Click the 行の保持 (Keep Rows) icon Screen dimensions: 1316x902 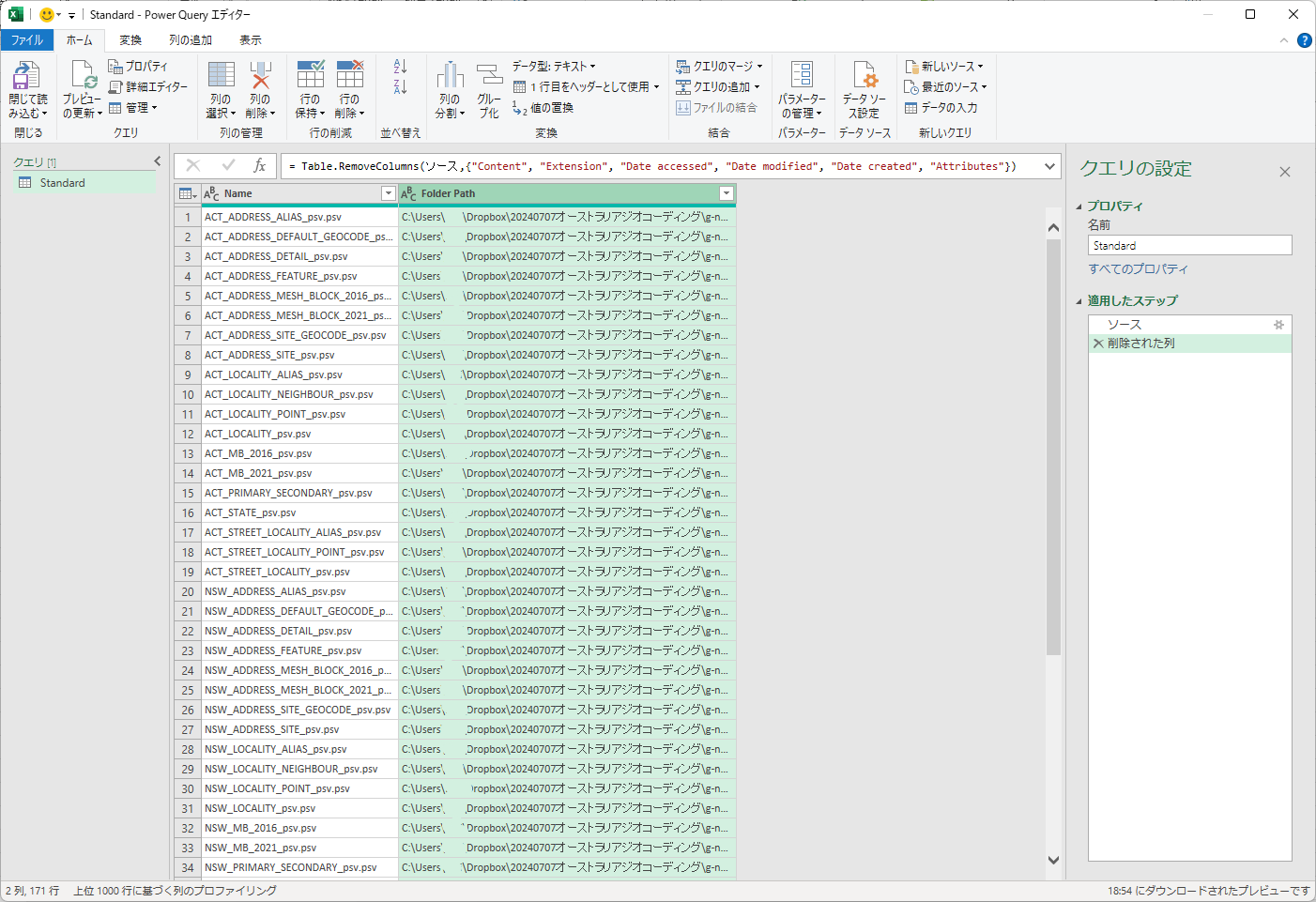(310, 76)
